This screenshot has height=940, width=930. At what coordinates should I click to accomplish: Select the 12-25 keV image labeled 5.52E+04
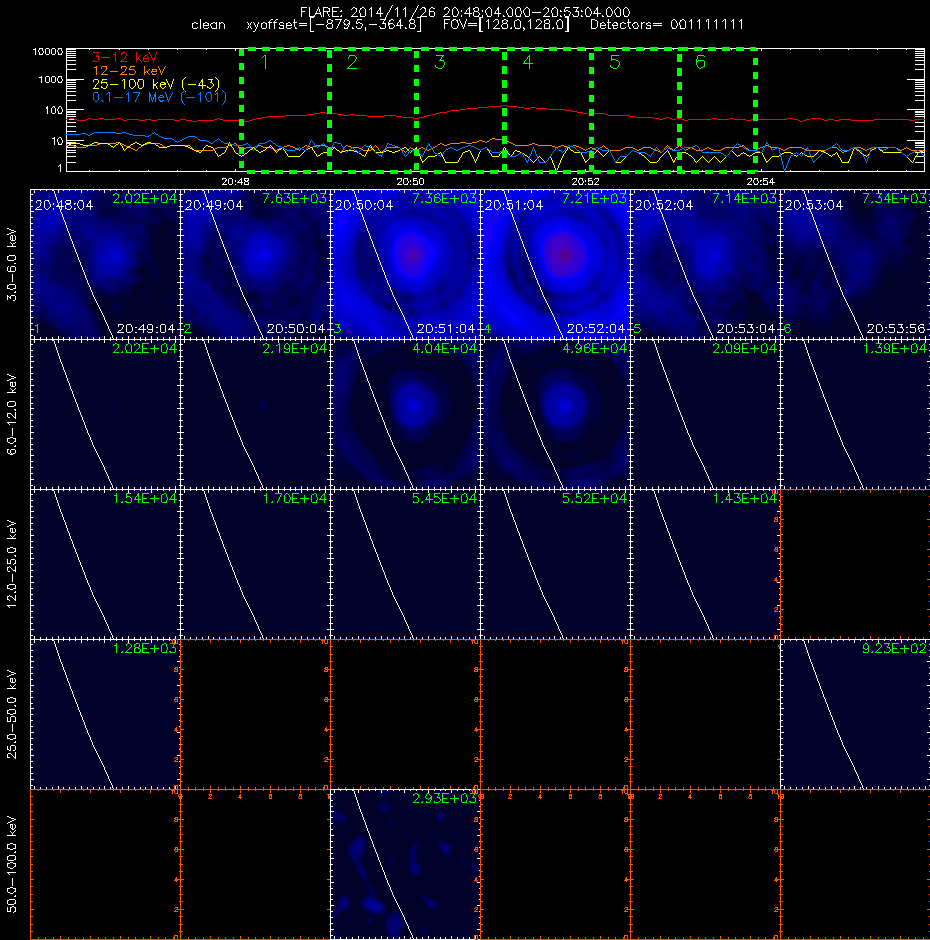tap(555, 564)
